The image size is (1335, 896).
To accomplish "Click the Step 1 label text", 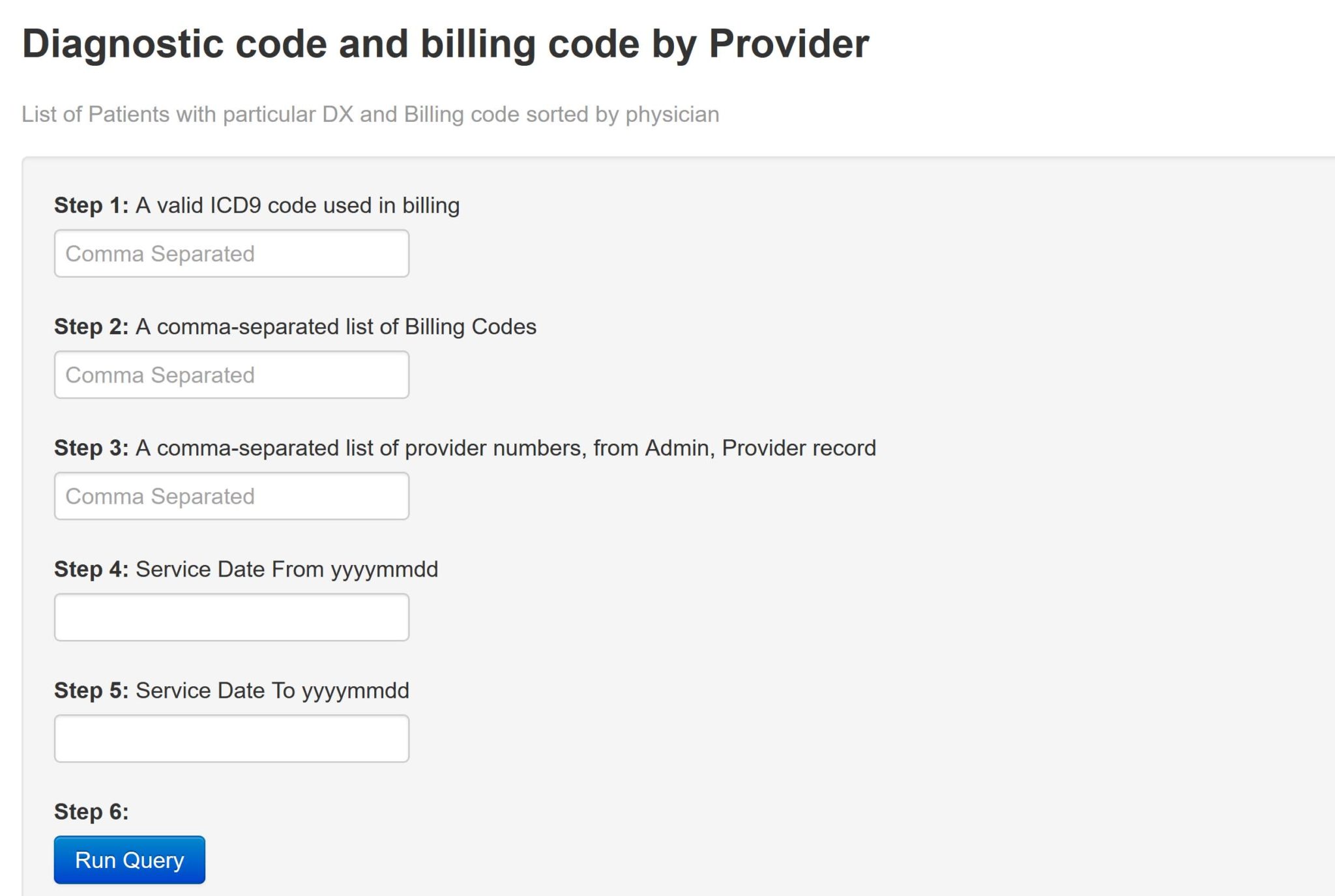I will [257, 204].
